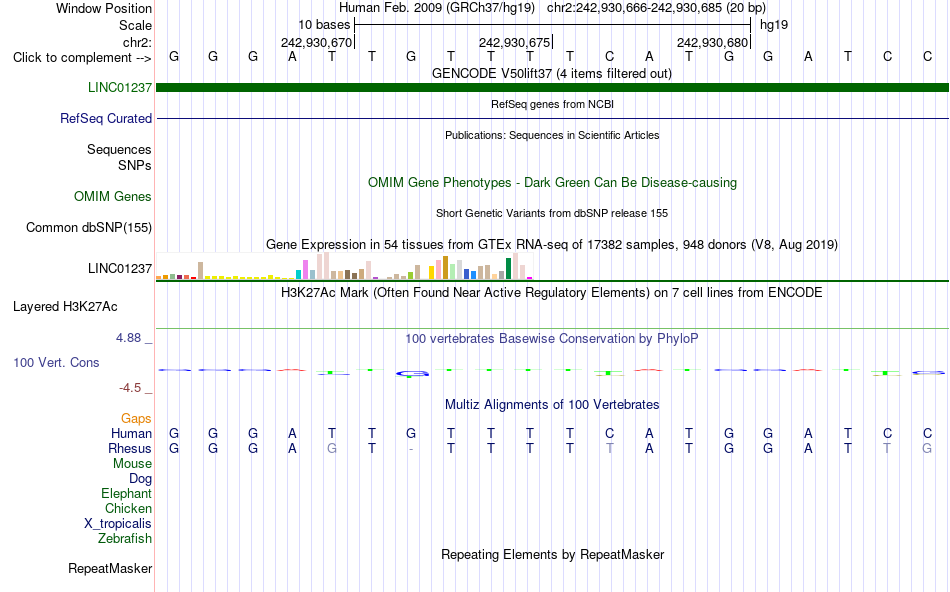Open the RefSeq Curated track label

pyautogui.click(x=106, y=118)
